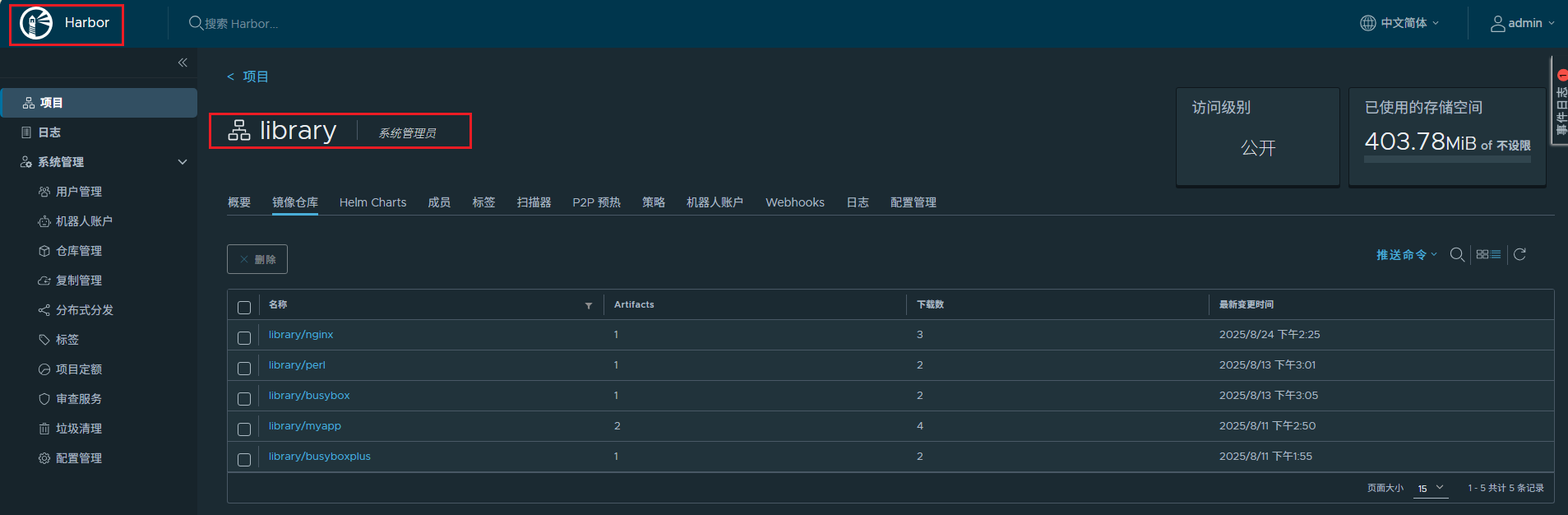
Task: Check the library/busybox row checkbox
Action: (244, 399)
